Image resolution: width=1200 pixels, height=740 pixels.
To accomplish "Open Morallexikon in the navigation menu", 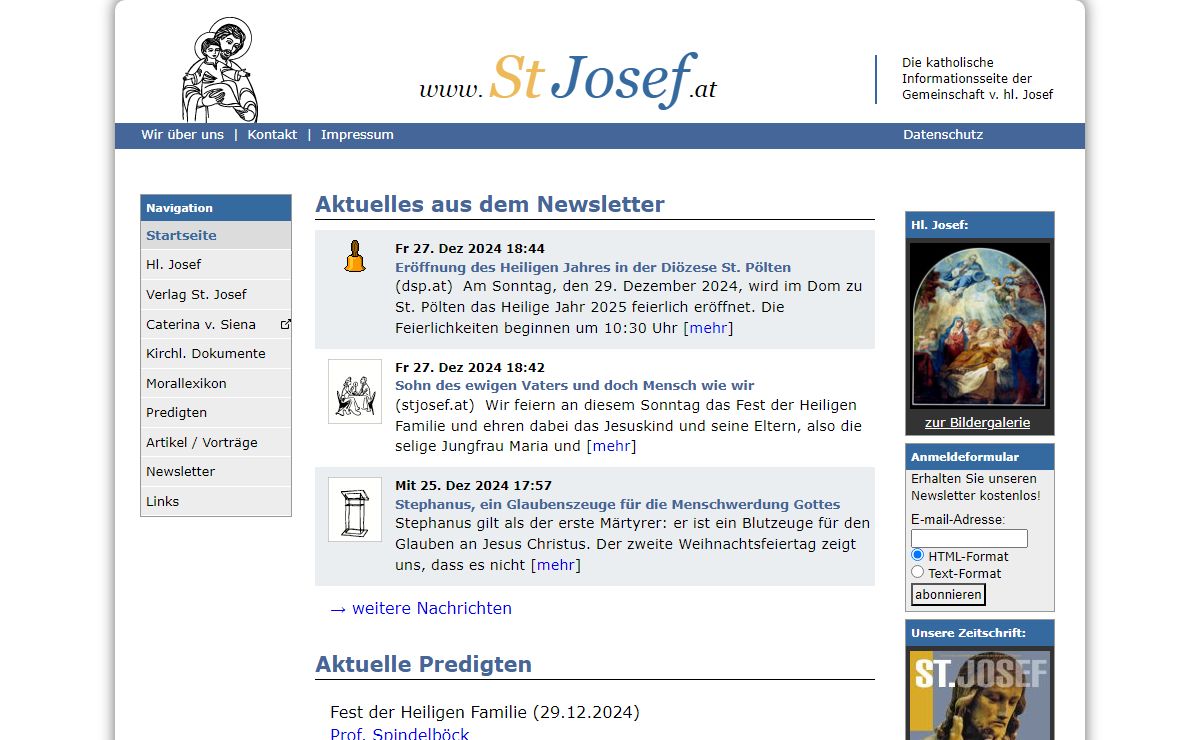I will coord(186,383).
